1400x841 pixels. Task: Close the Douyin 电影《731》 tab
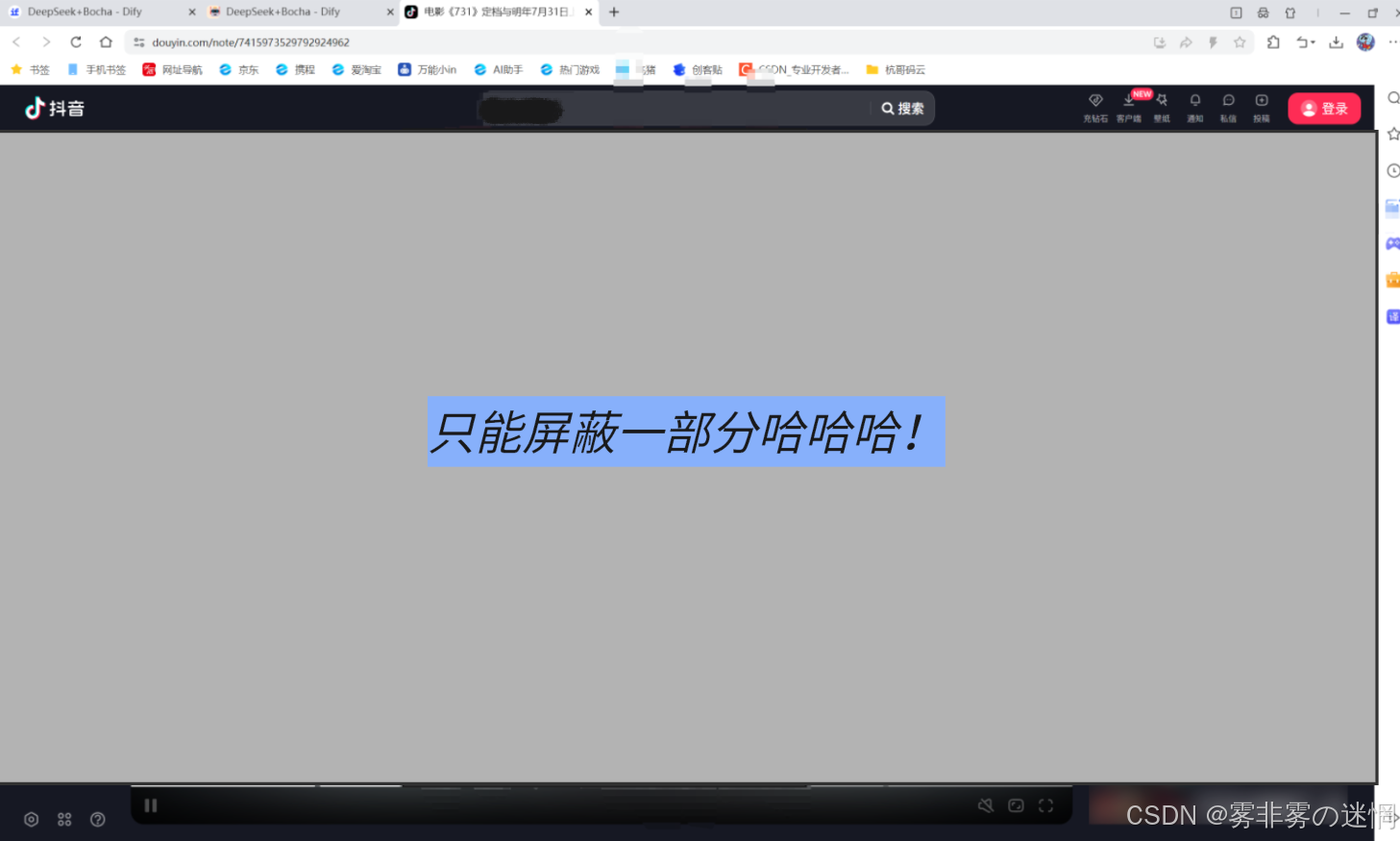pyautogui.click(x=589, y=12)
